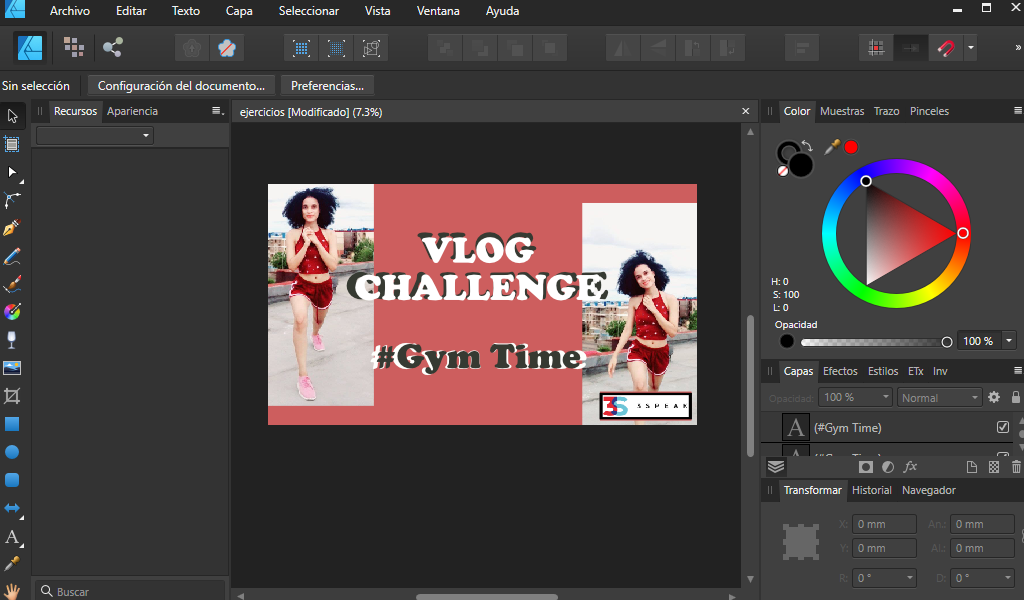Toggle the Show Grid toolbar icon
The width and height of the screenshot is (1024, 600).
coord(876,48)
